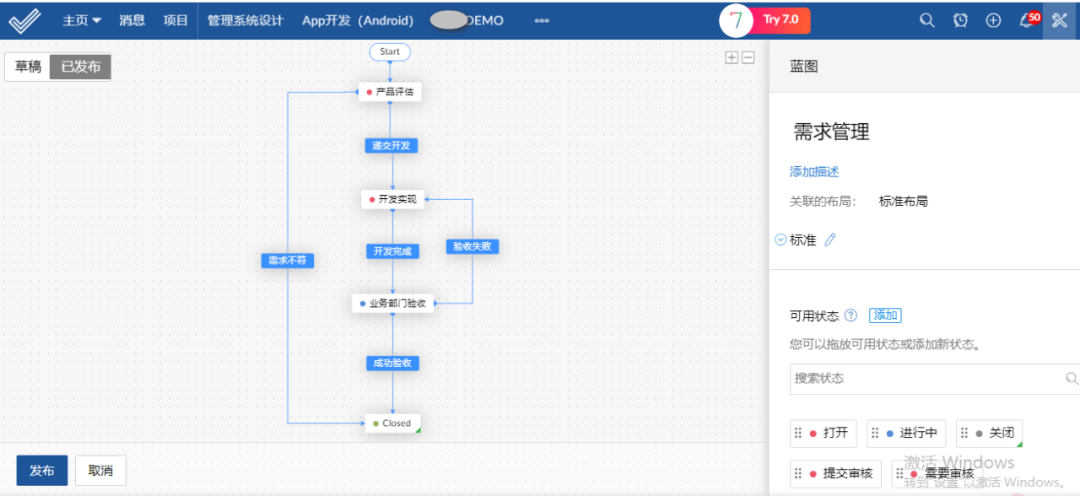The width and height of the screenshot is (1080, 496).
Task: Click the drag handle of 提交审核 status
Action: (x=798, y=473)
